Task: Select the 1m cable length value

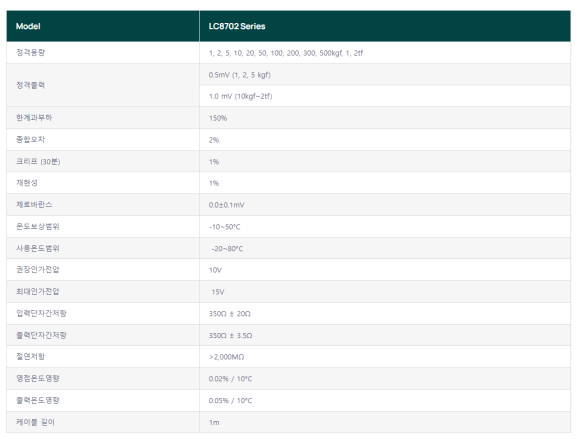Action: click(x=214, y=422)
